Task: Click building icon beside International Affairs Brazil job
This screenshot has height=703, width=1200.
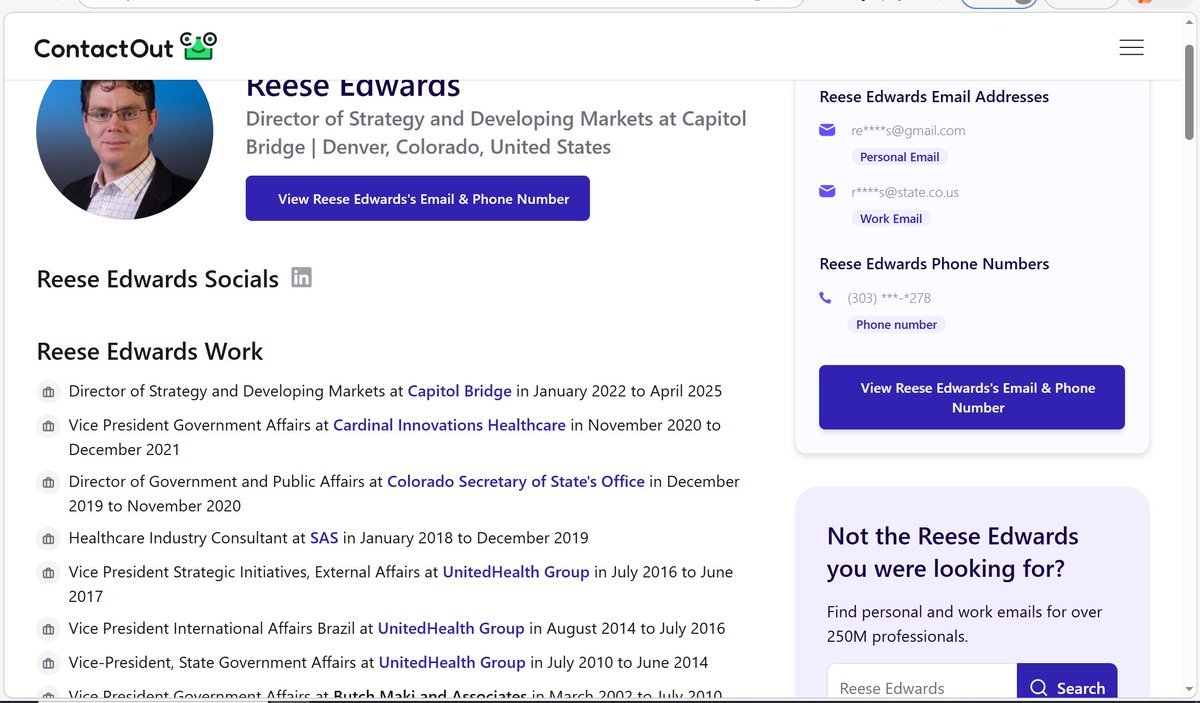Action: click(x=47, y=630)
